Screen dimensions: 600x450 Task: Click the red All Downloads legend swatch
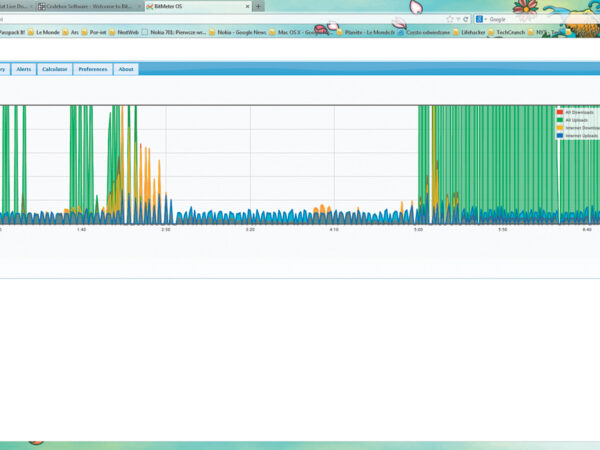(560, 112)
